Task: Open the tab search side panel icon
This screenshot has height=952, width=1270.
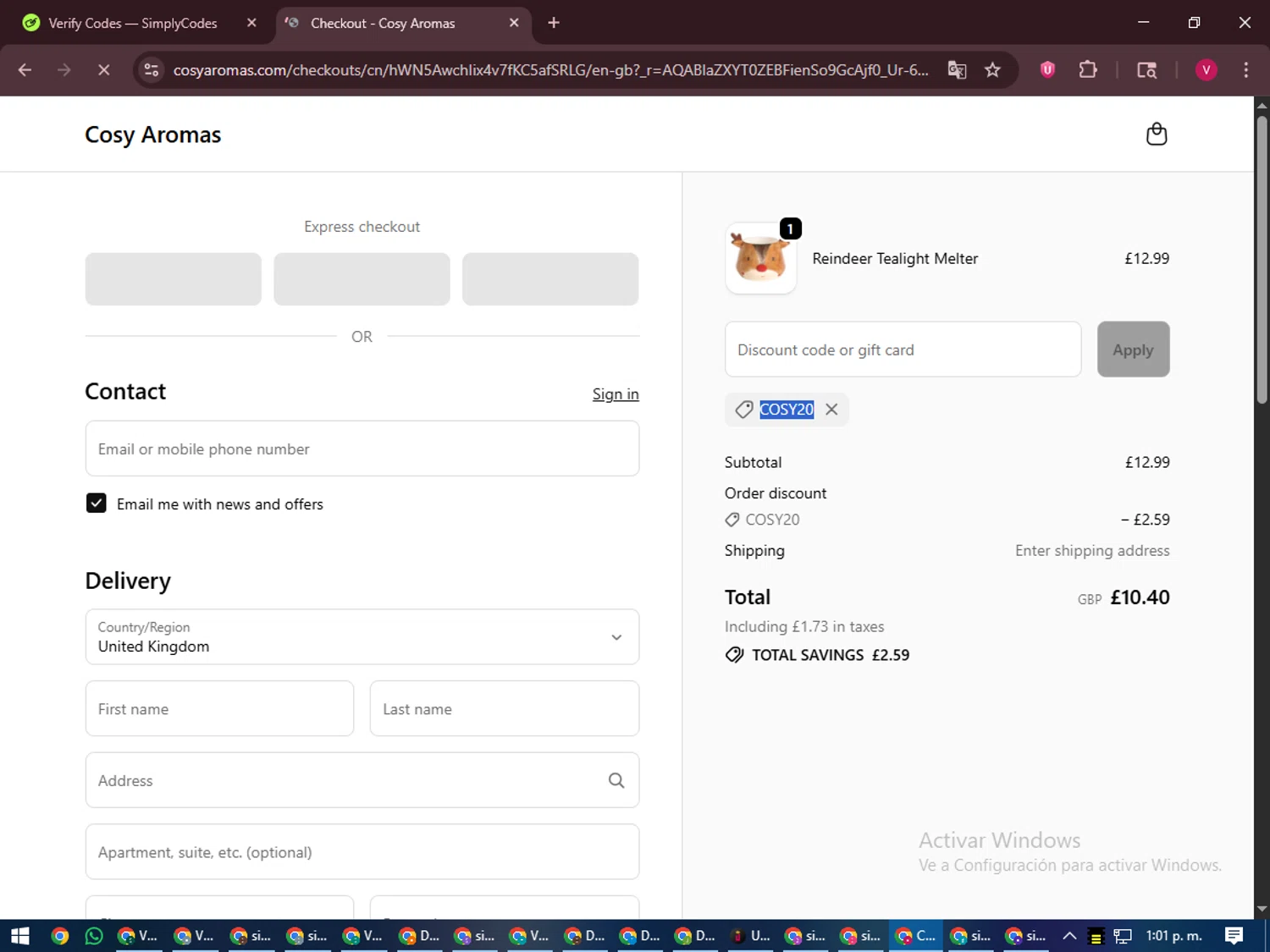Action: tap(1146, 70)
